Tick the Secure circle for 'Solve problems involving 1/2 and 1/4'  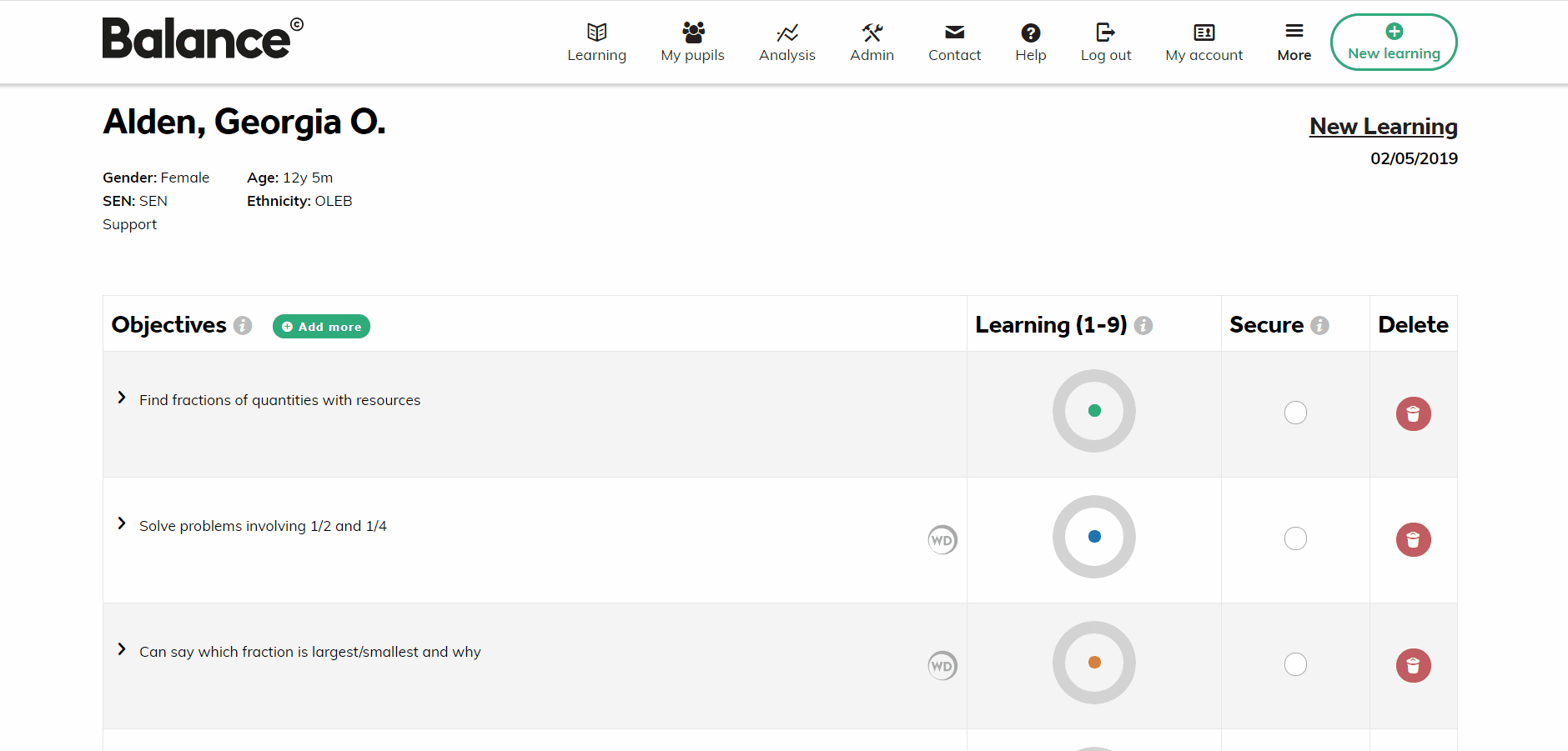pyautogui.click(x=1295, y=538)
